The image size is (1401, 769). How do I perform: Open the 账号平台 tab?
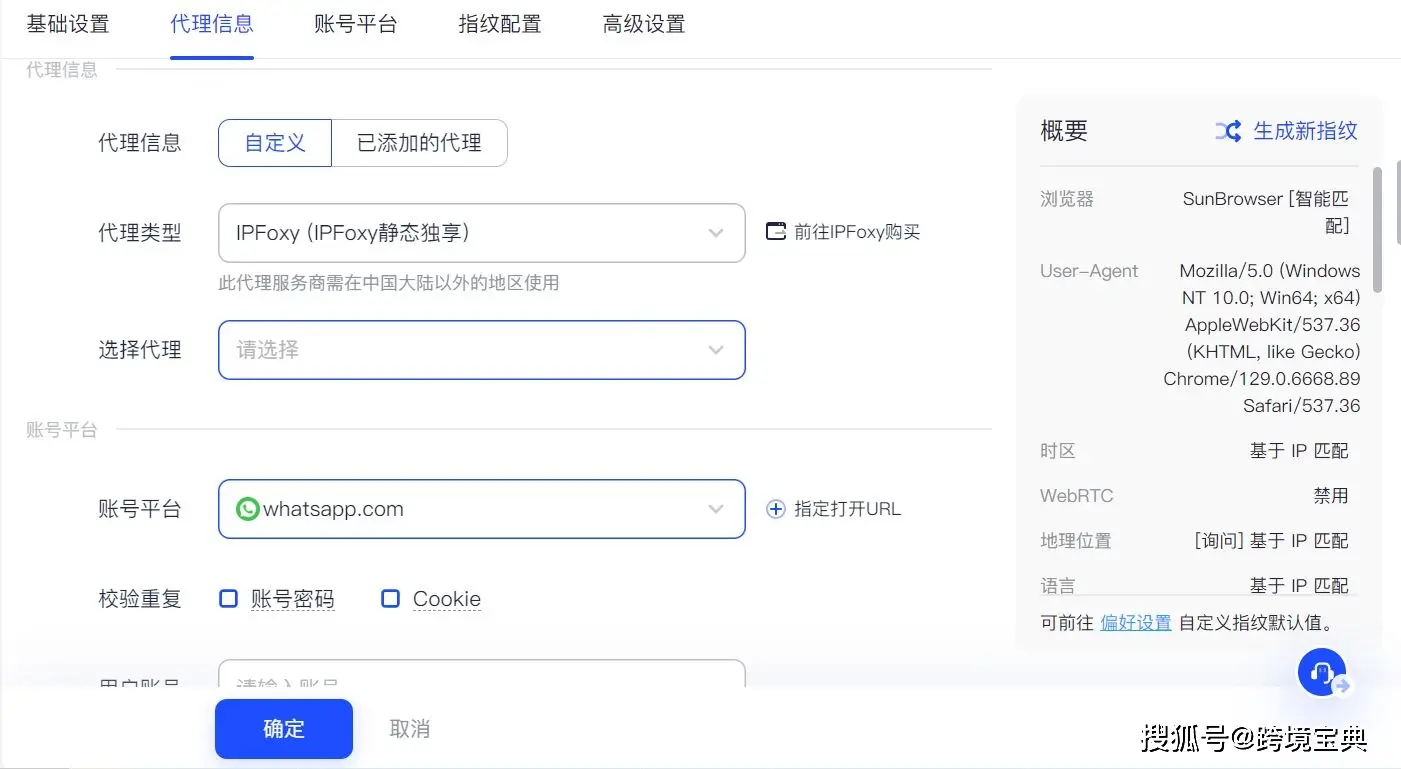point(356,24)
